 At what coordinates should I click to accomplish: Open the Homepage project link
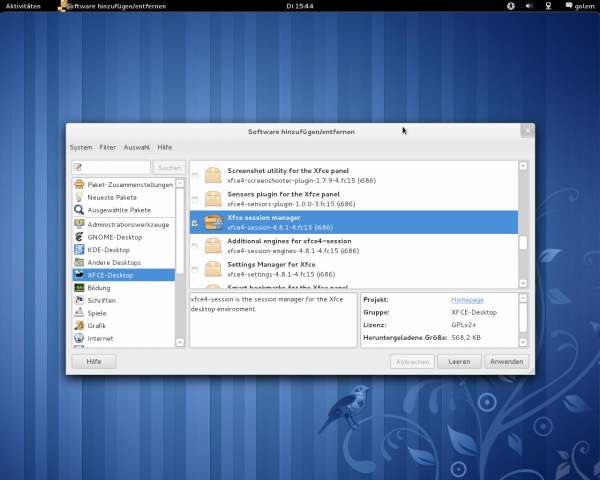(x=467, y=300)
